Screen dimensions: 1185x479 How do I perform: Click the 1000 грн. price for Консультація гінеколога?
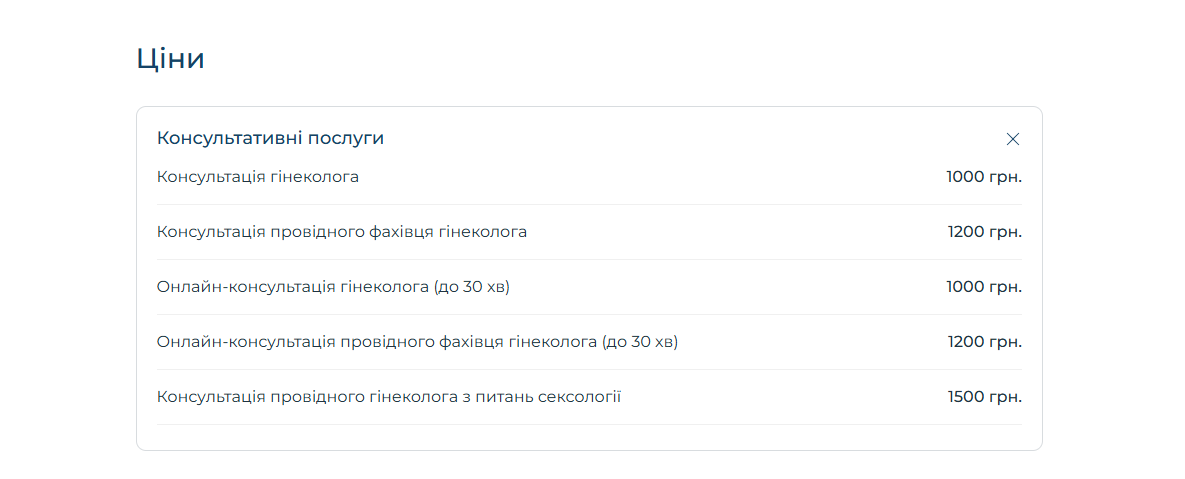point(984,177)
